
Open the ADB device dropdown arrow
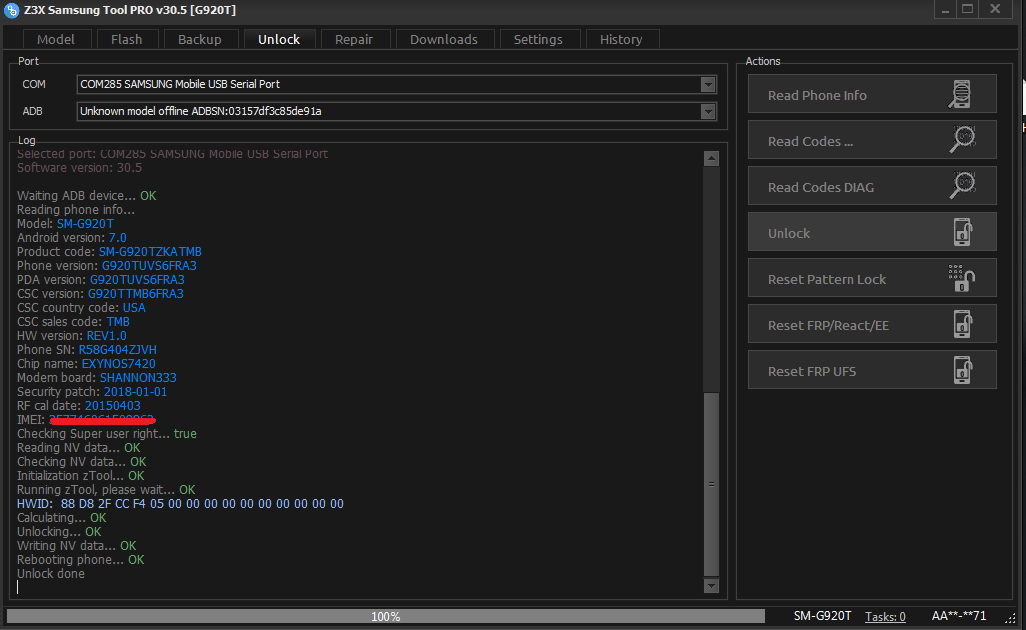click(708, 112)
